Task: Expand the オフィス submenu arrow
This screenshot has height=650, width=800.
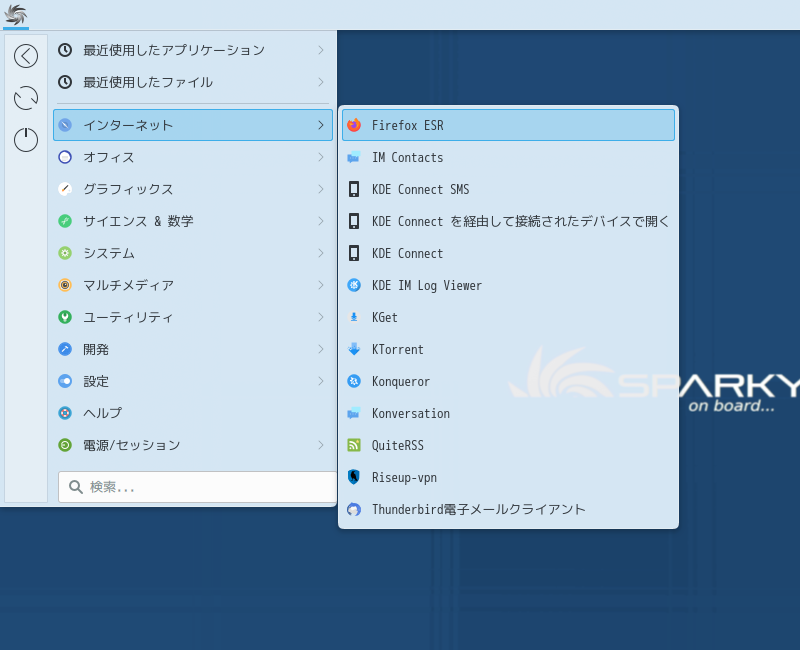Action: coord(321,157)
